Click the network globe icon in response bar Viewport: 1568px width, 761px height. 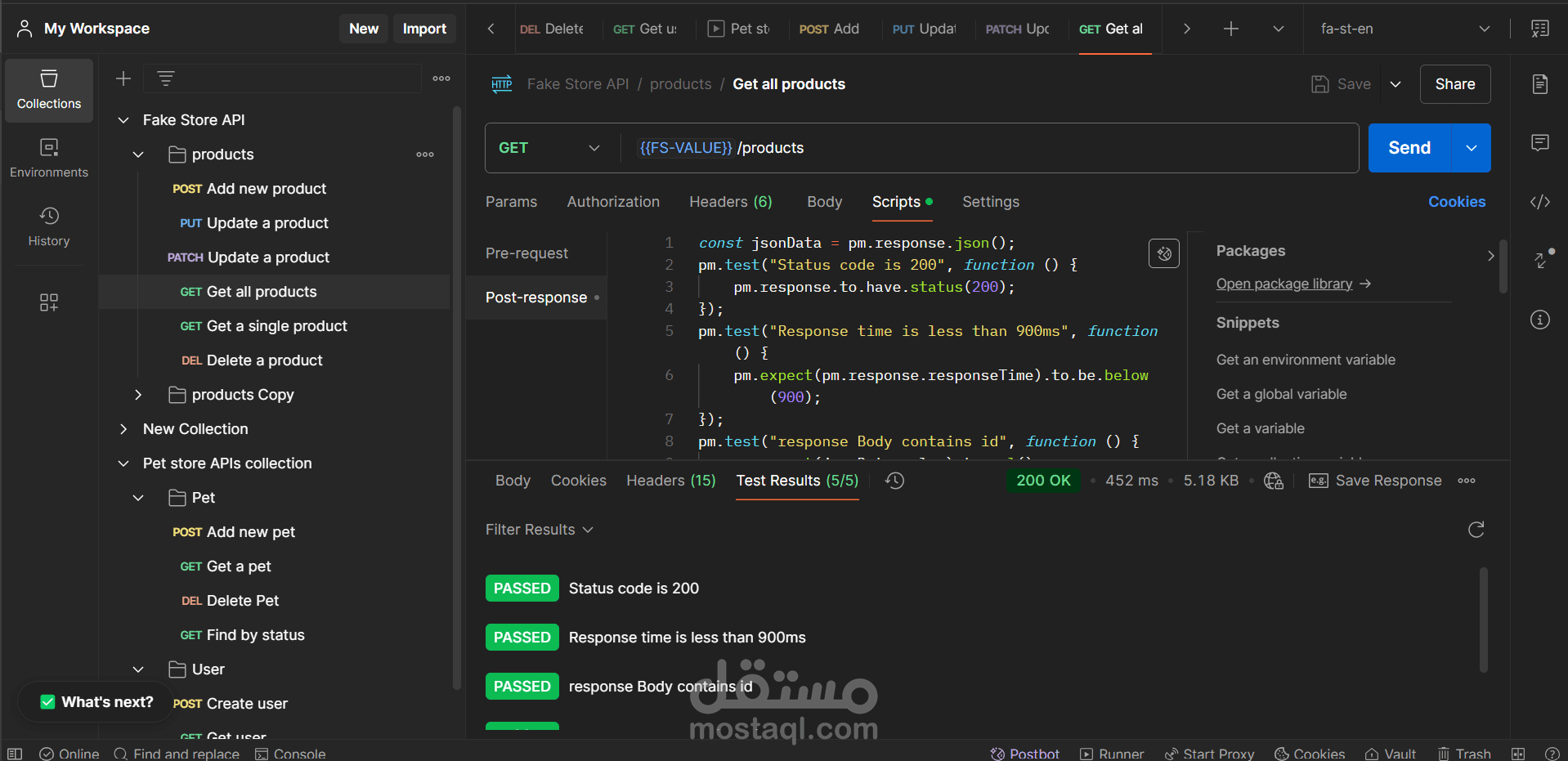point(1273,481)
